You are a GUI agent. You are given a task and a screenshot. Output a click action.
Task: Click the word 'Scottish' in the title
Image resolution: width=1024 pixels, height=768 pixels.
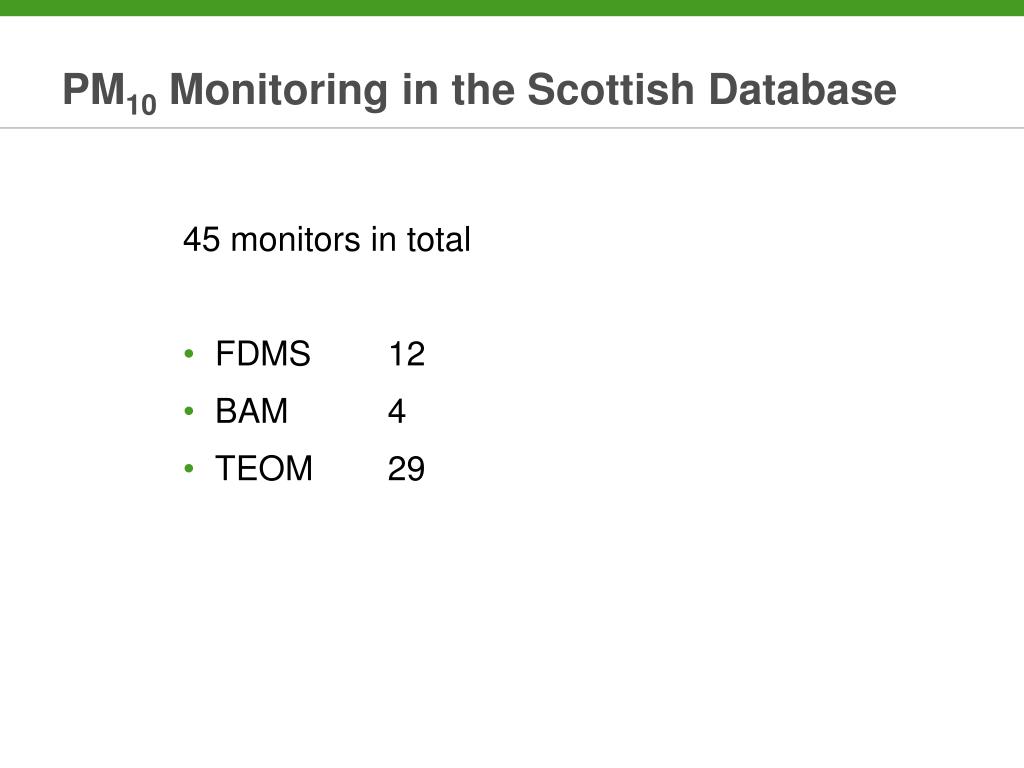(x=611, y=89)
